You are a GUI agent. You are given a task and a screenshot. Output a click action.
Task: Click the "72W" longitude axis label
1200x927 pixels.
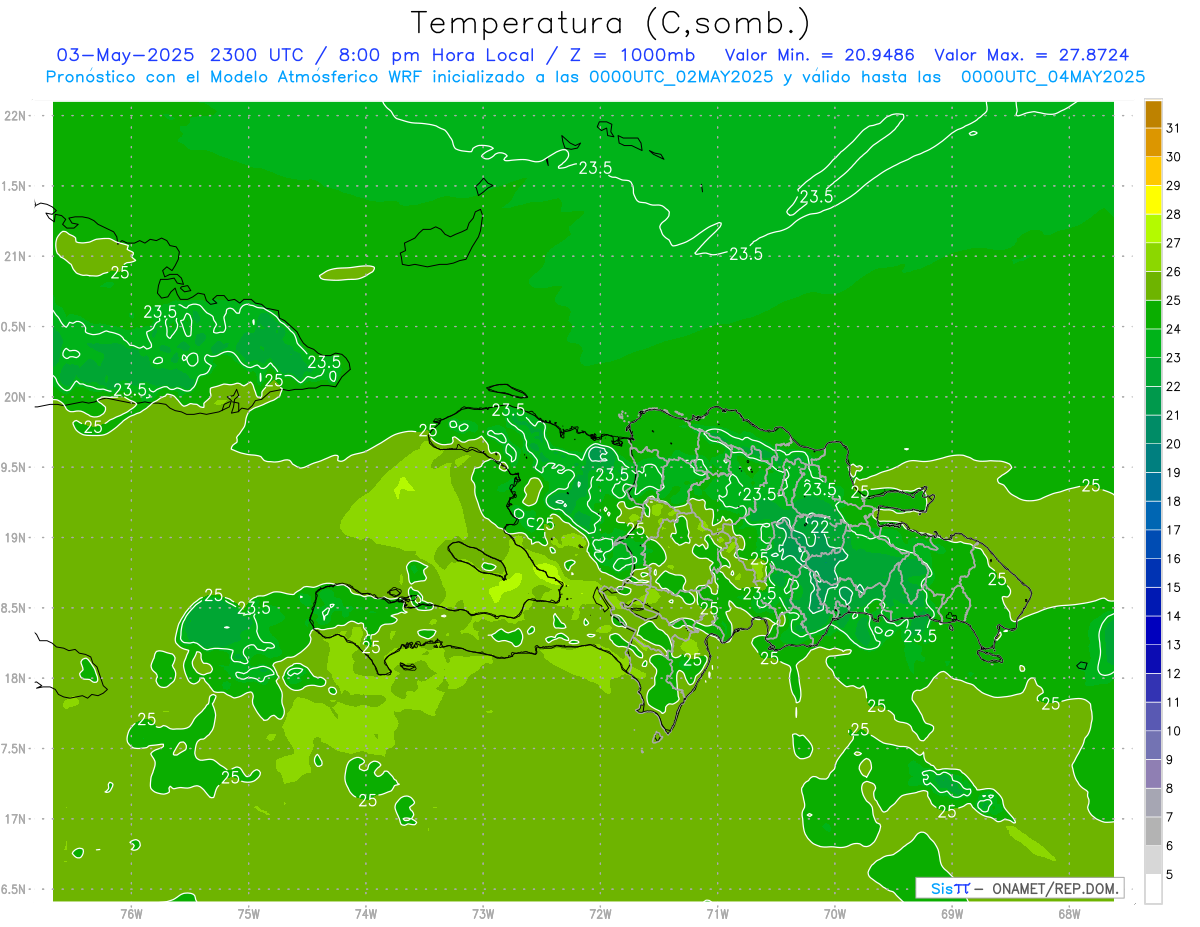click(600, 914)
